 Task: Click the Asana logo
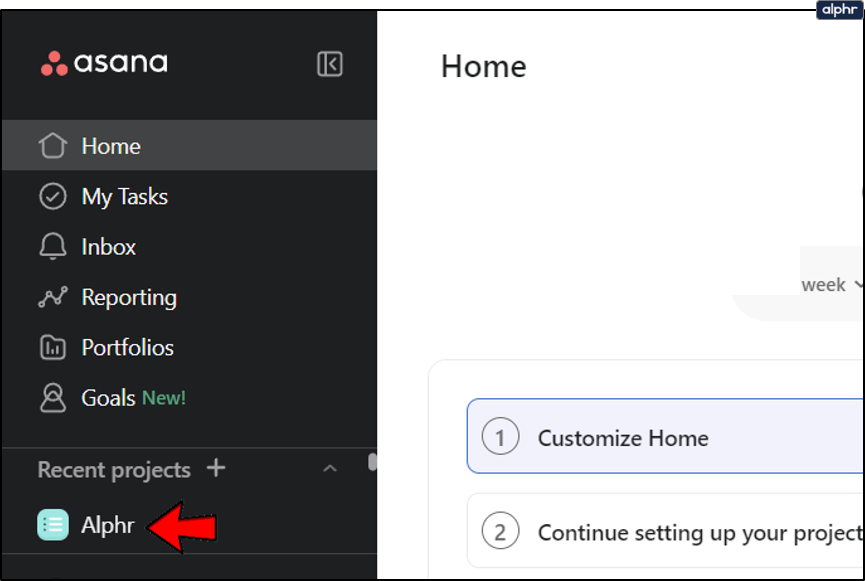pos(104,63)
